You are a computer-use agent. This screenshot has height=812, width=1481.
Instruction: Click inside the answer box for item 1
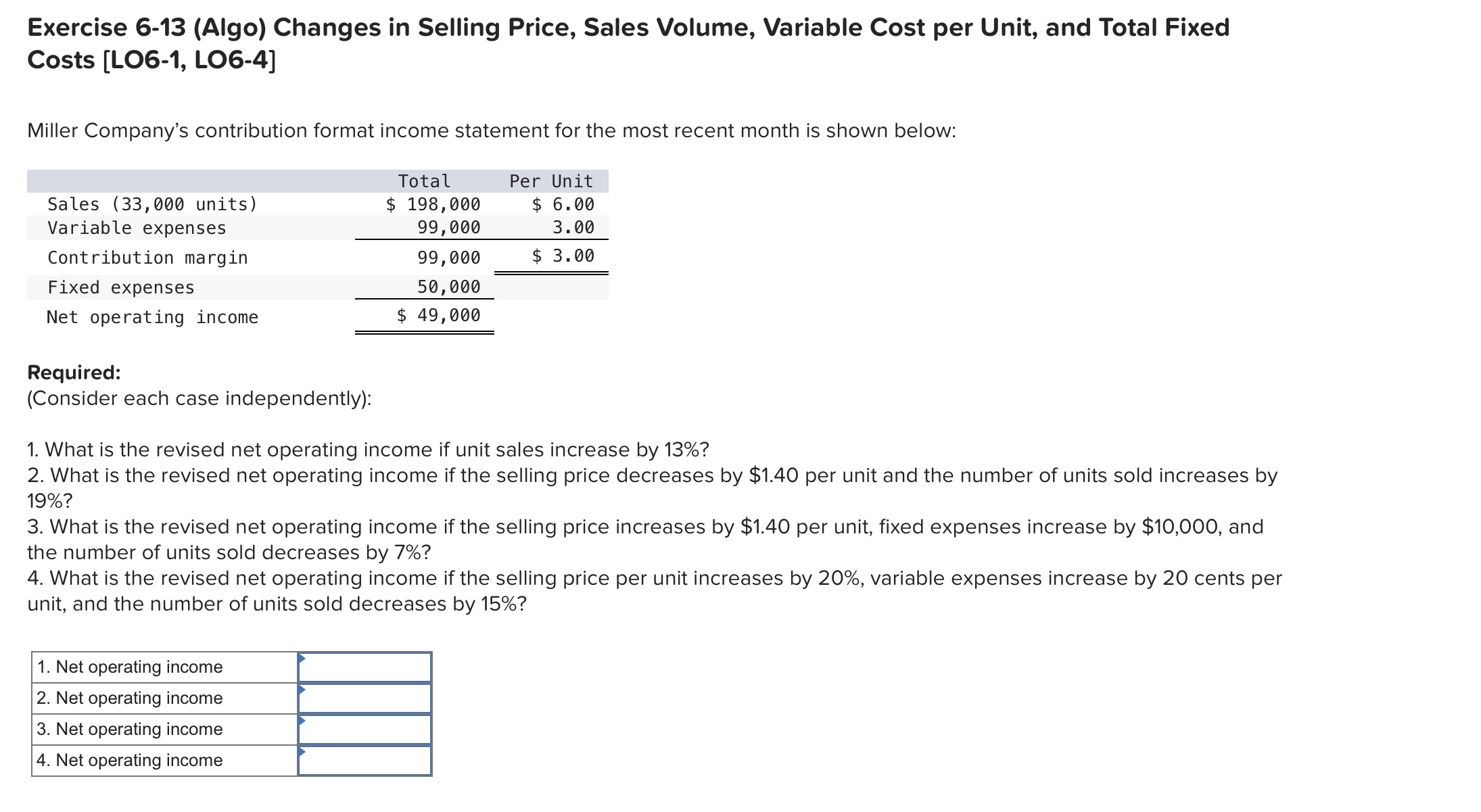[x=365, y=667]
